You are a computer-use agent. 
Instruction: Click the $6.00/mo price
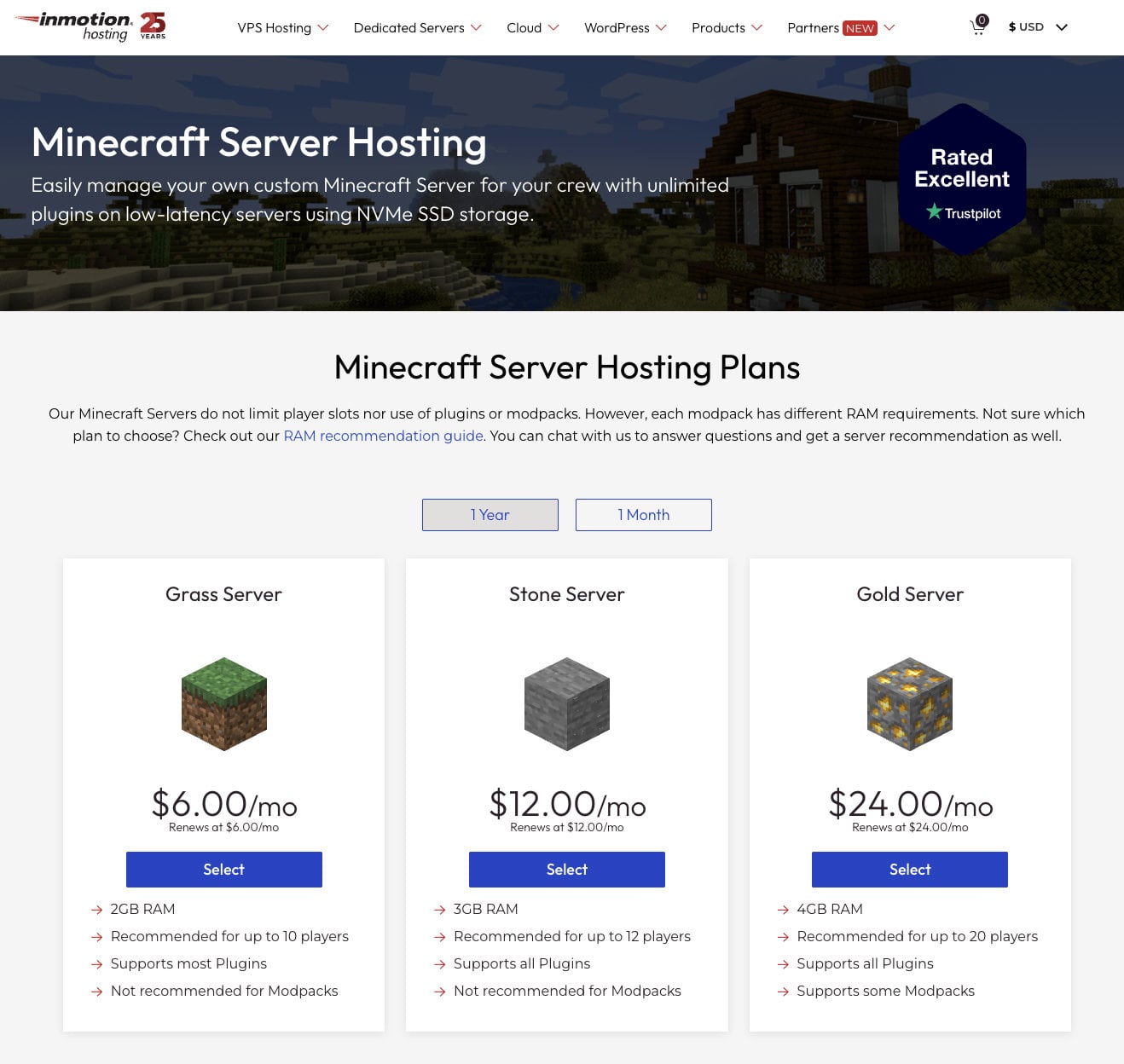224,804
